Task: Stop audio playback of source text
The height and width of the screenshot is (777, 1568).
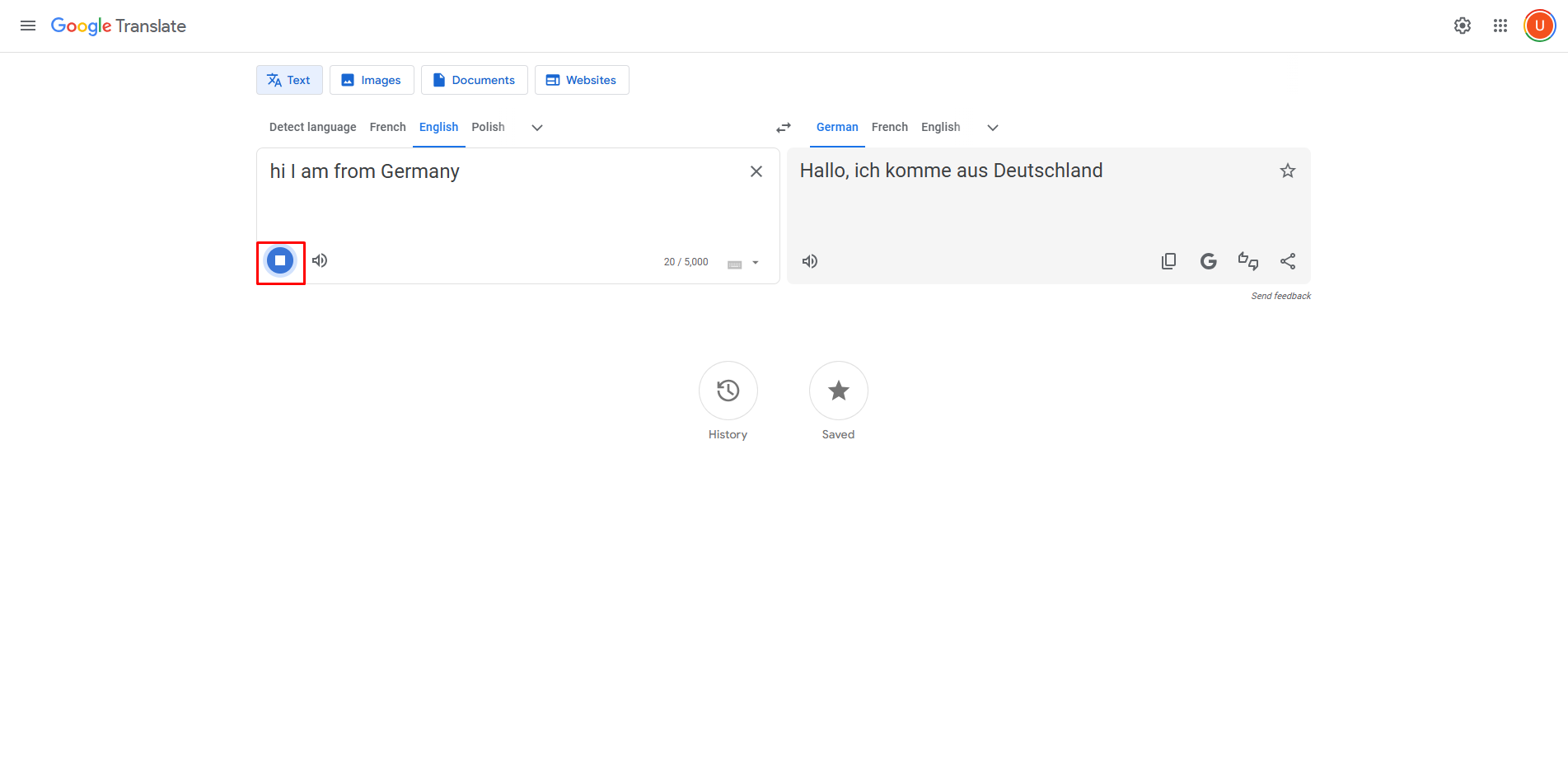Action: pyautogui.click(x=280, y=260)
